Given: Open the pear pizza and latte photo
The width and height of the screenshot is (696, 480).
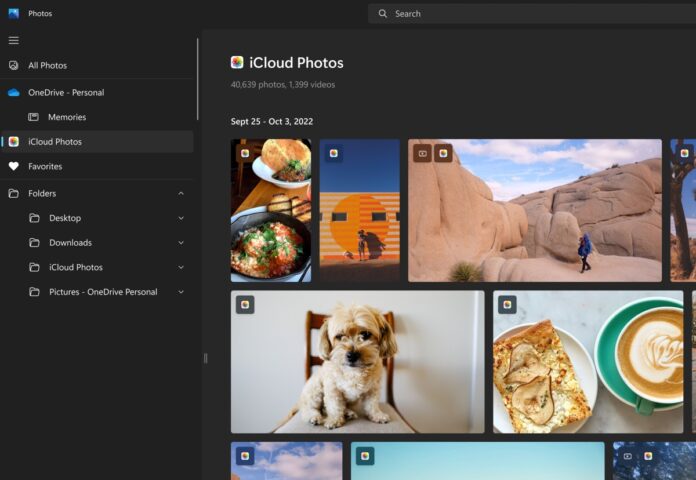Looking at the screenshot, I should pos(588,362).
